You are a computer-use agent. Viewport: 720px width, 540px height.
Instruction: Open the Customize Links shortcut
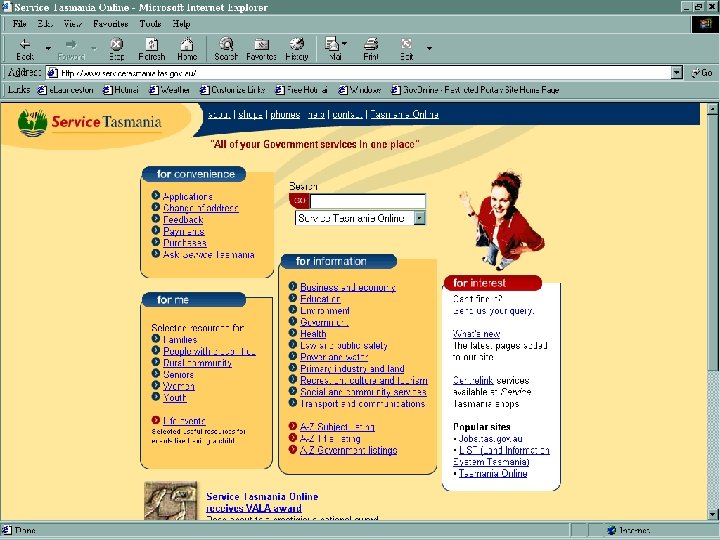232,90
